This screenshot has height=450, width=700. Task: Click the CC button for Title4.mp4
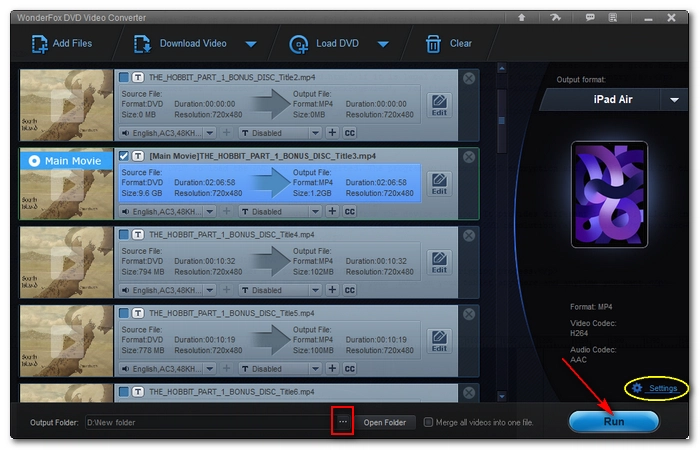pyautogui.click(x=350, y=290)
